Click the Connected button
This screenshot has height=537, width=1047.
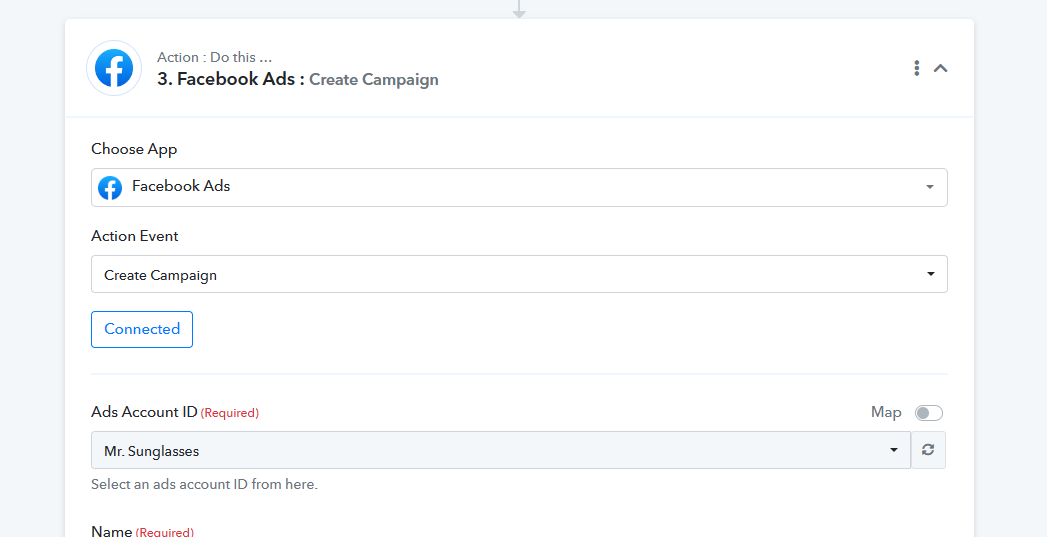[x=142, y=329]
